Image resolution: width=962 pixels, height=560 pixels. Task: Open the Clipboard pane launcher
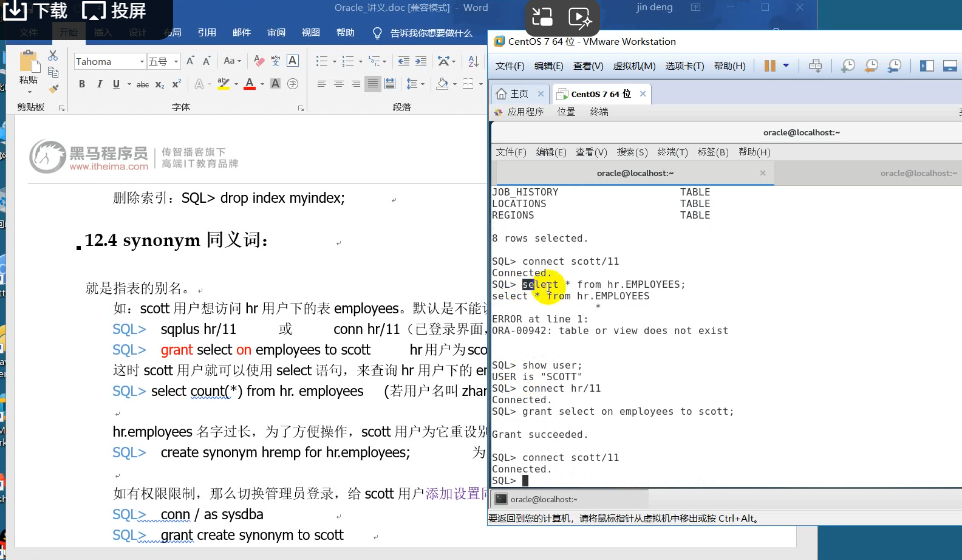click(x=61, y=108)
